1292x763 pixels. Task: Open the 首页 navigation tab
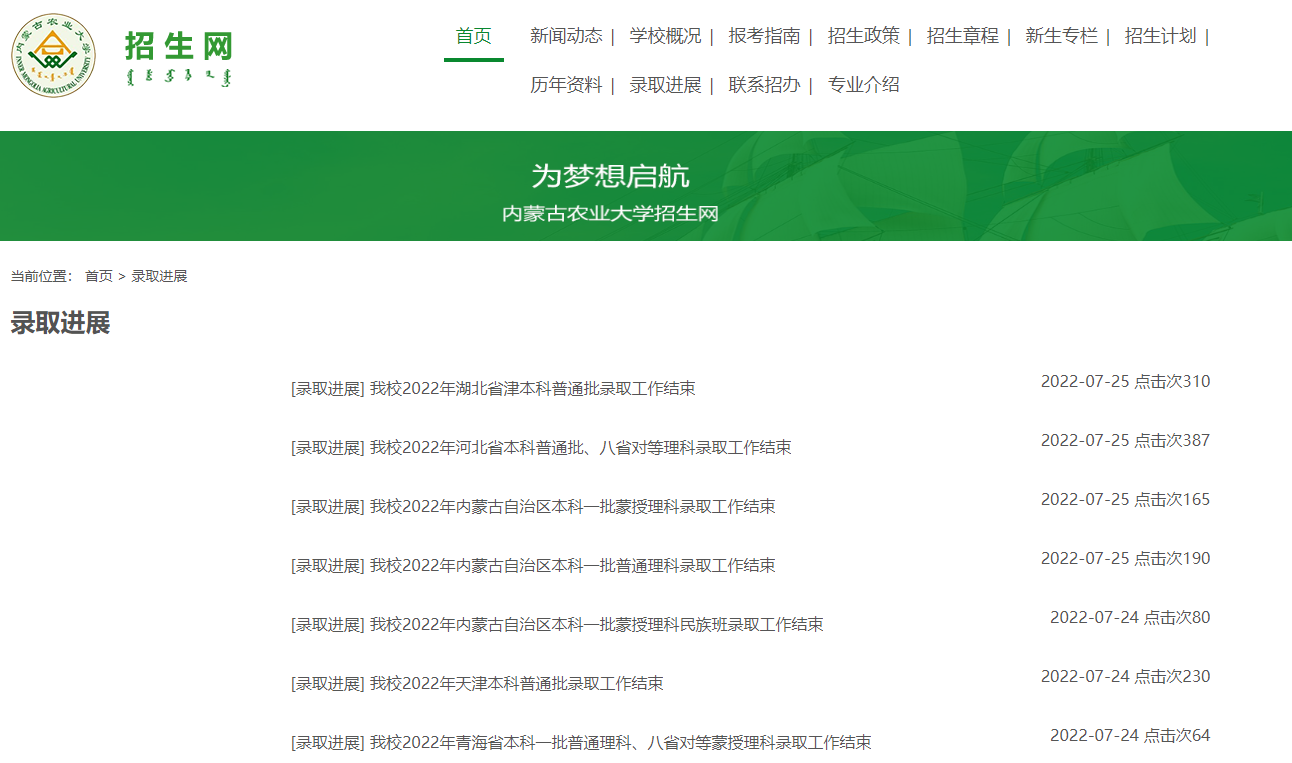pyautogui.click(x=474, y=36)
